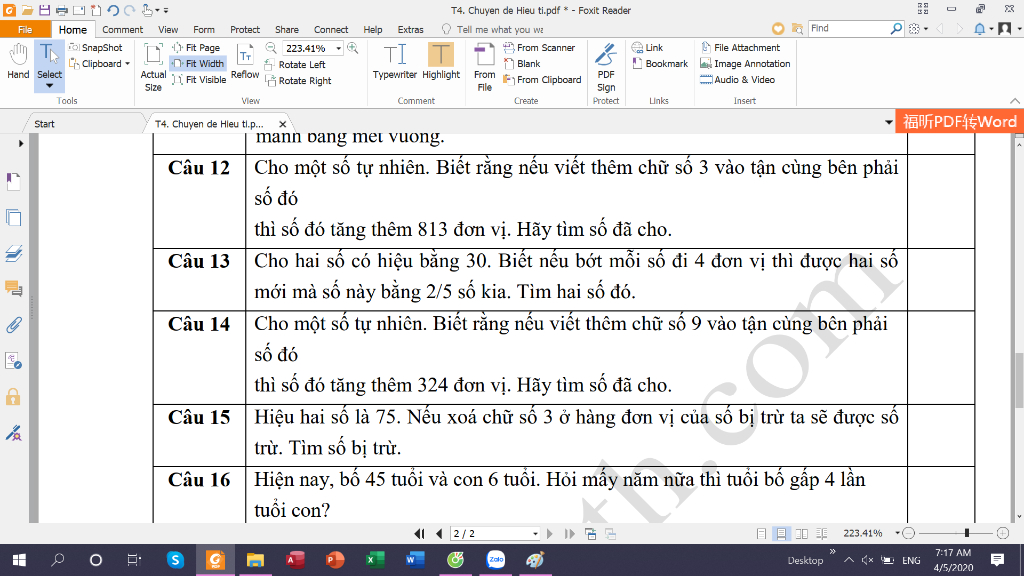Image resolution: width=1024 pixels, height=576 pixels.
Task: Rotate the page left
Action: coord(295,65)
